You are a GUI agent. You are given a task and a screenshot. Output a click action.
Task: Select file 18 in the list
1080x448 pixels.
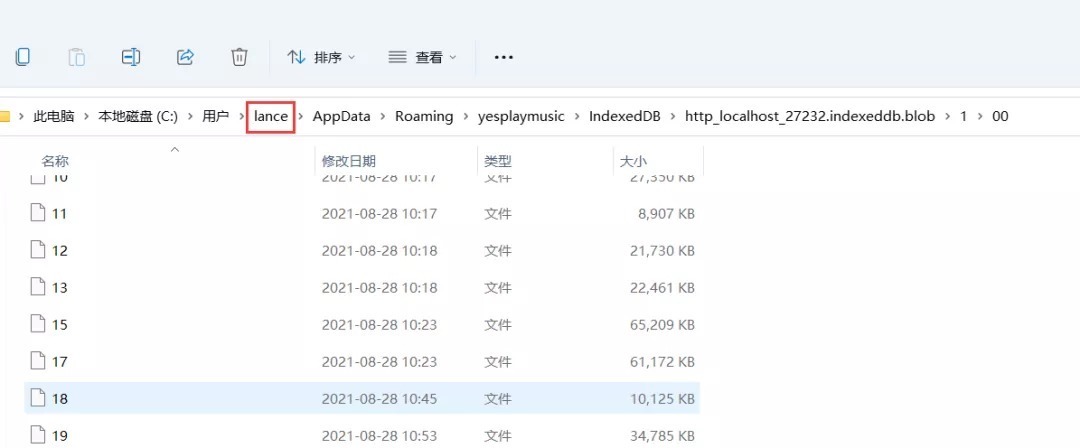click(x=60, y=398)
